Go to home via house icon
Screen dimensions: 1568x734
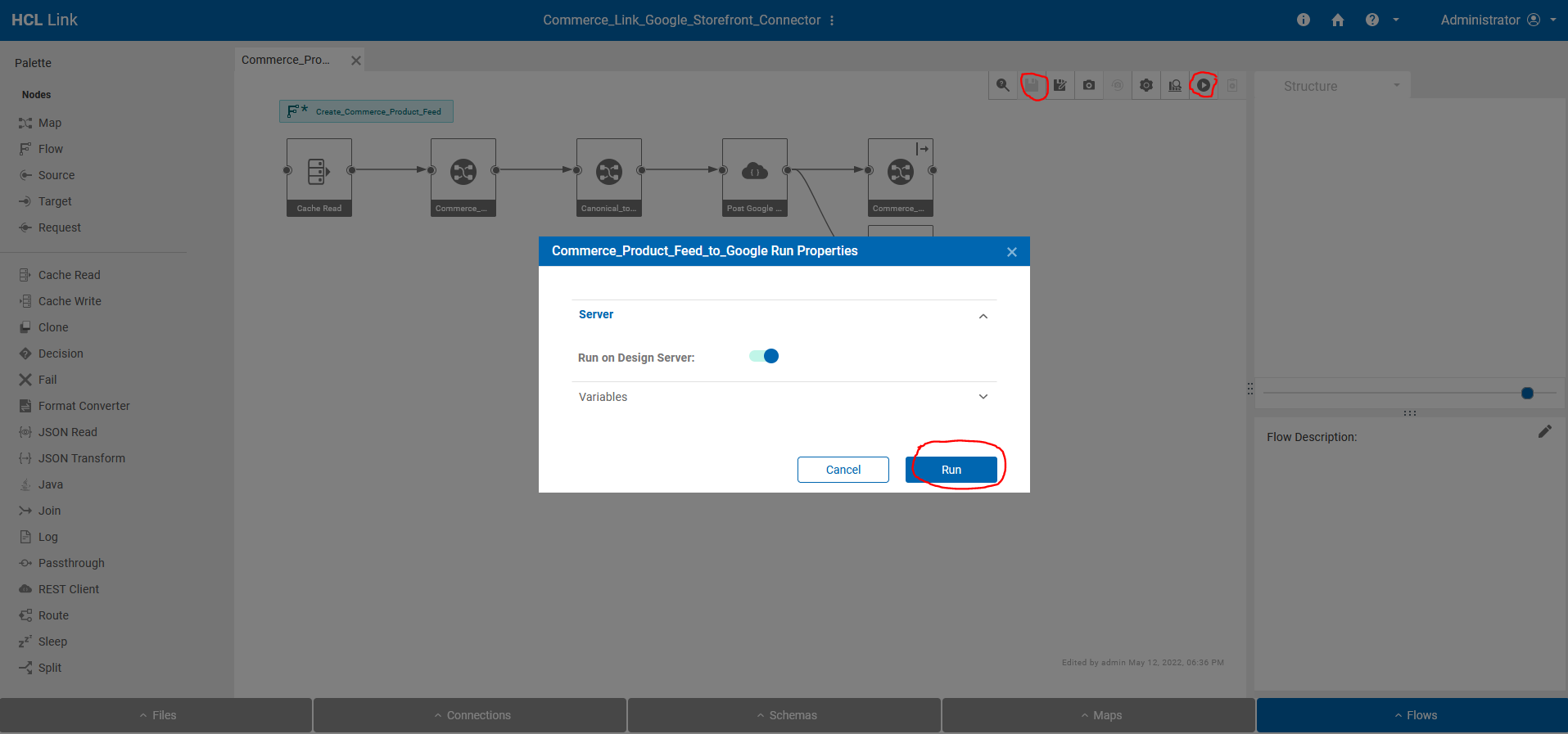pos(1338,20)
